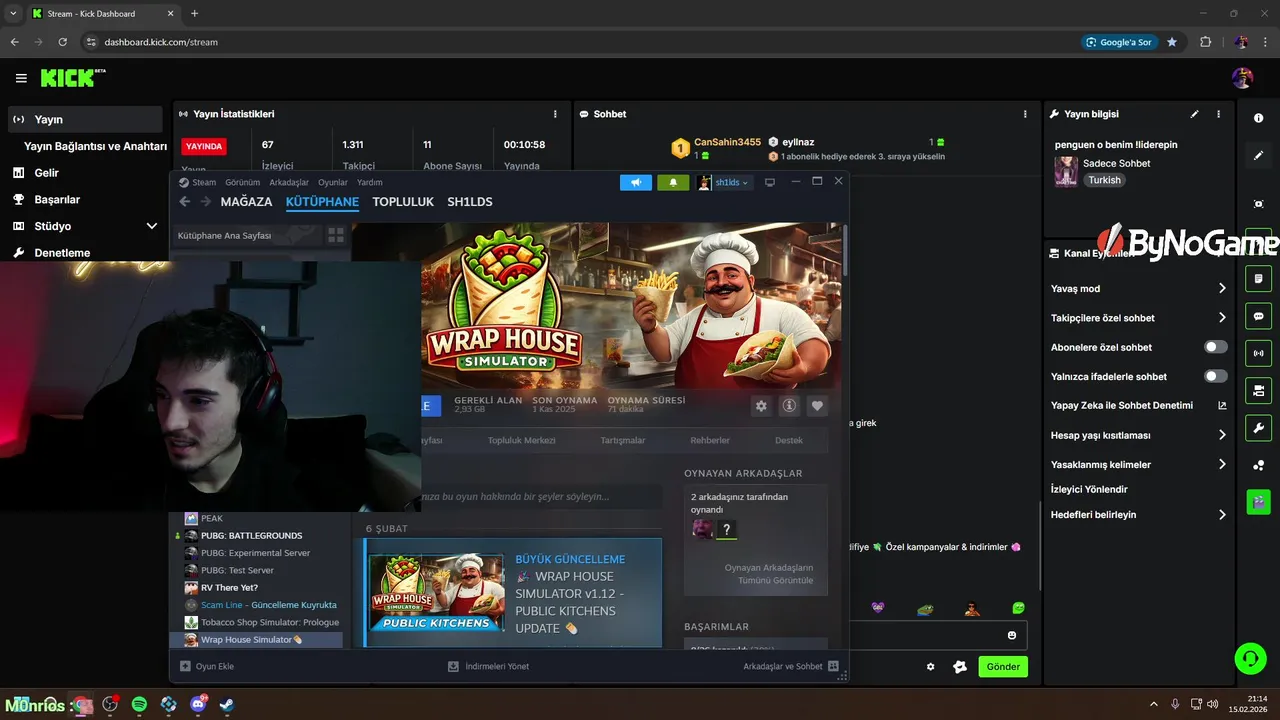Toggle Abonelere özel sohbet switch
Image resolution: width=1280 pixels, height=720 pixels.
click(x=1215, y=347)
